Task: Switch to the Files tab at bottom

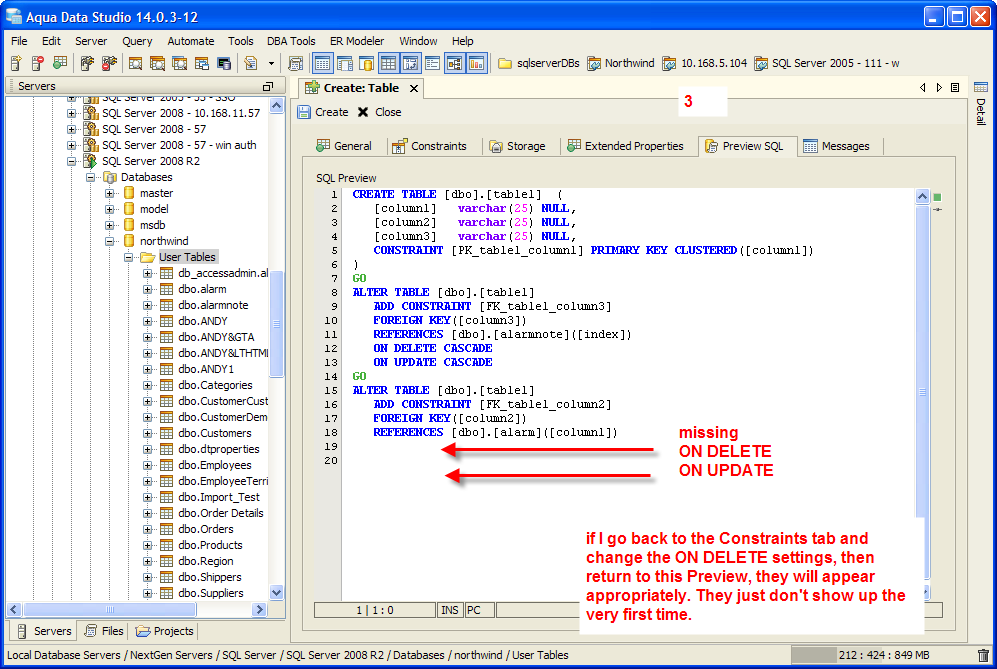Action: [x=104, y=631]
